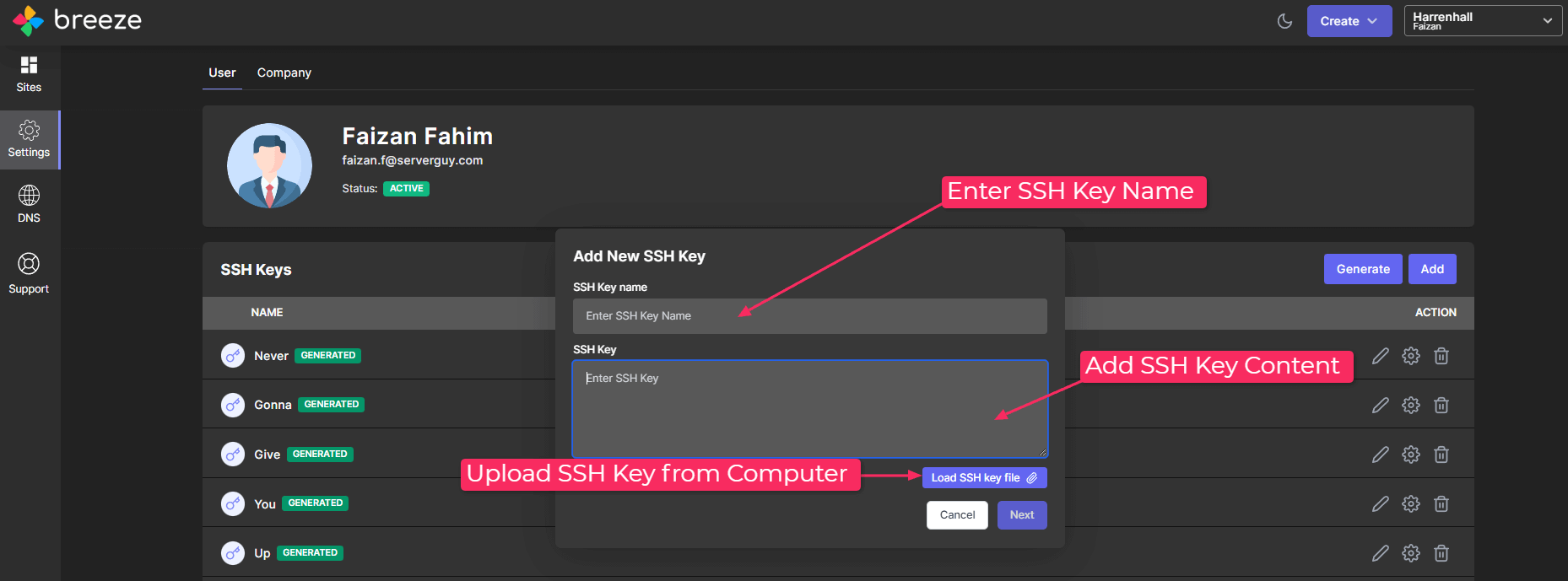
Task: Click key icon beside Never
Action: coord(233,356)
